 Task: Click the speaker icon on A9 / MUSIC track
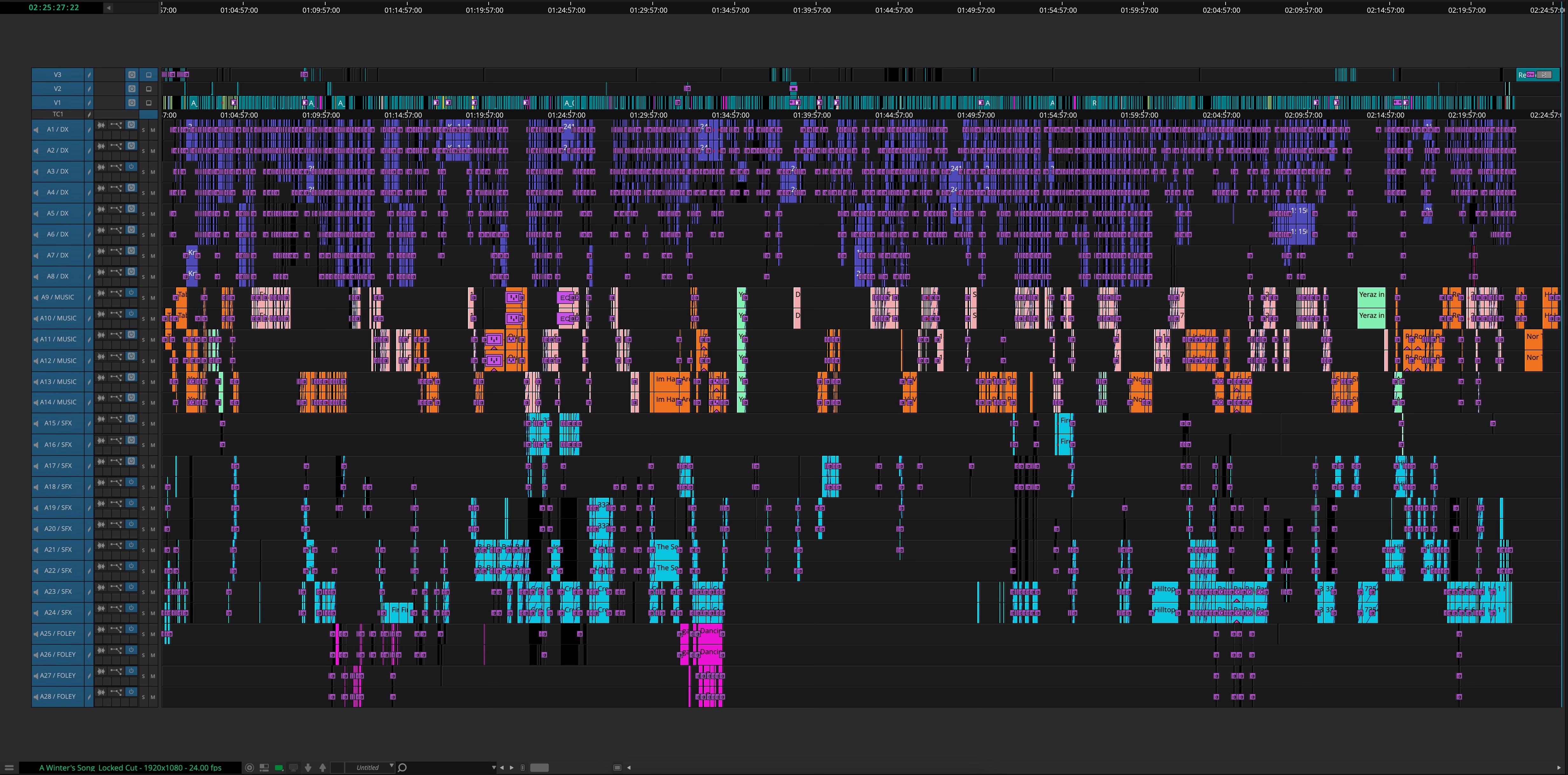click(36, 298)
